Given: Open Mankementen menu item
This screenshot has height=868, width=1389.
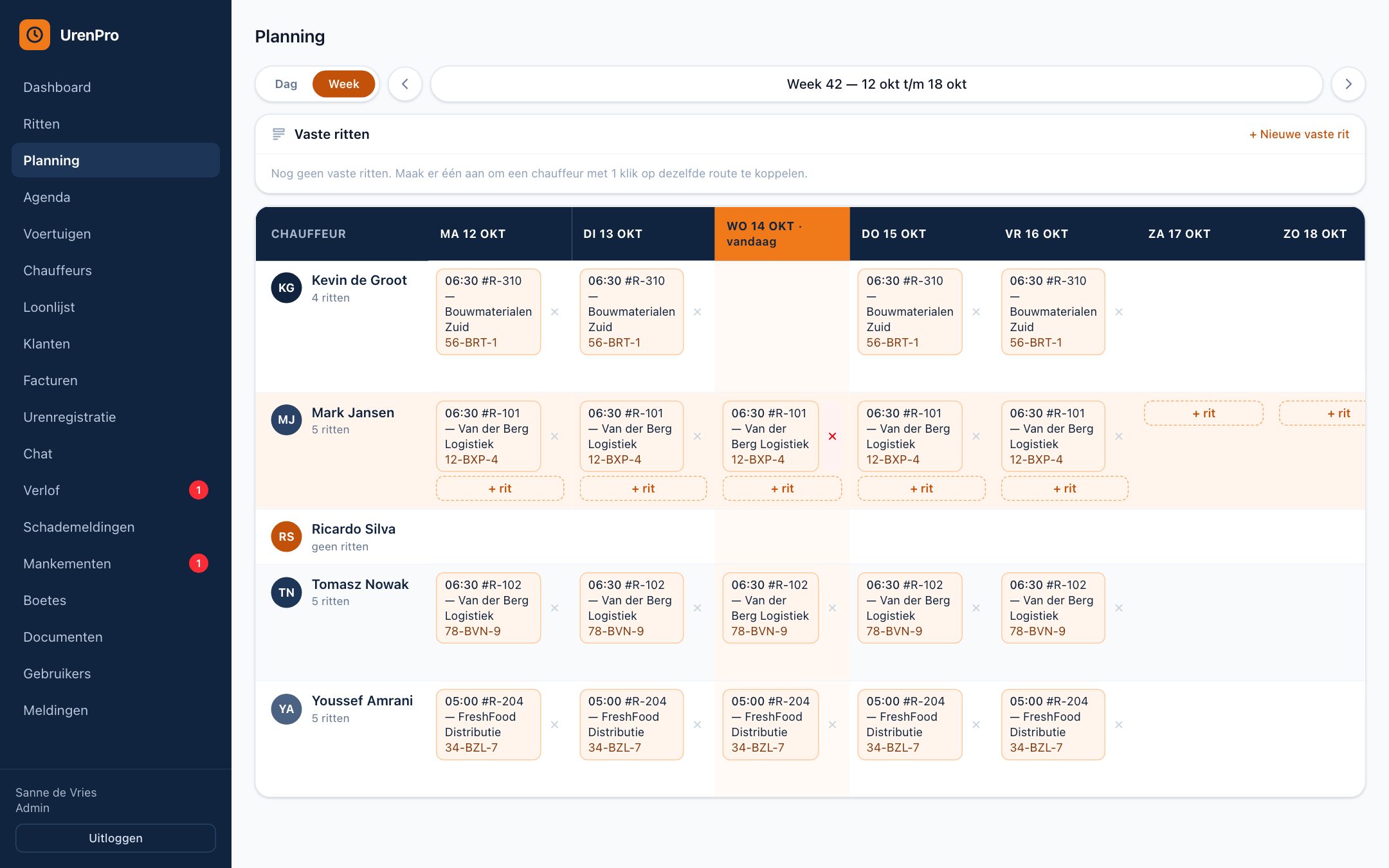Looking at the screenshot, I should 116,564.
